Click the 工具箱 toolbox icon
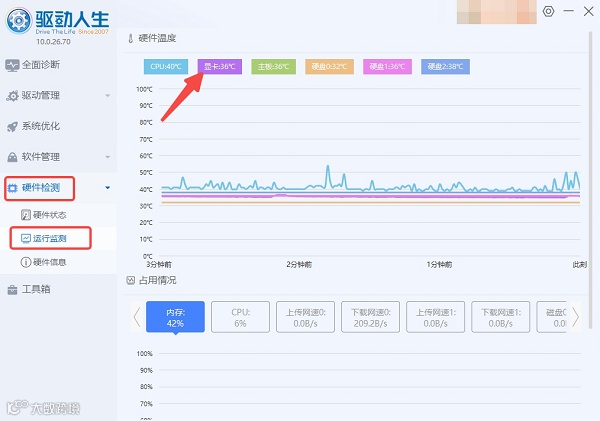This screenshot has height=421, width=600. (x=12, y=290)
